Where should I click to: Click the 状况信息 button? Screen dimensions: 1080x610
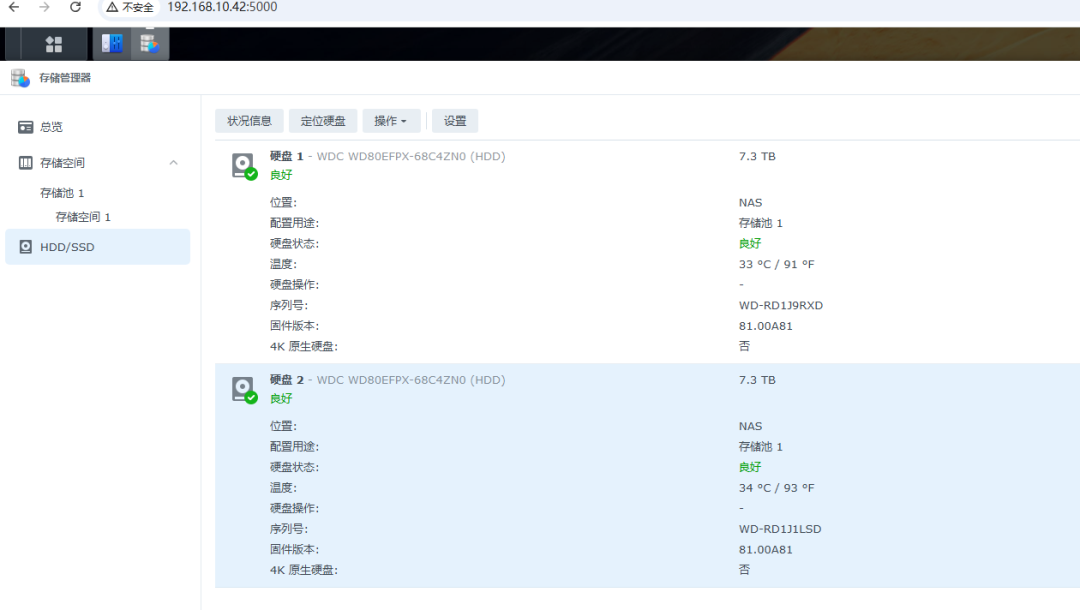point(249,121)
